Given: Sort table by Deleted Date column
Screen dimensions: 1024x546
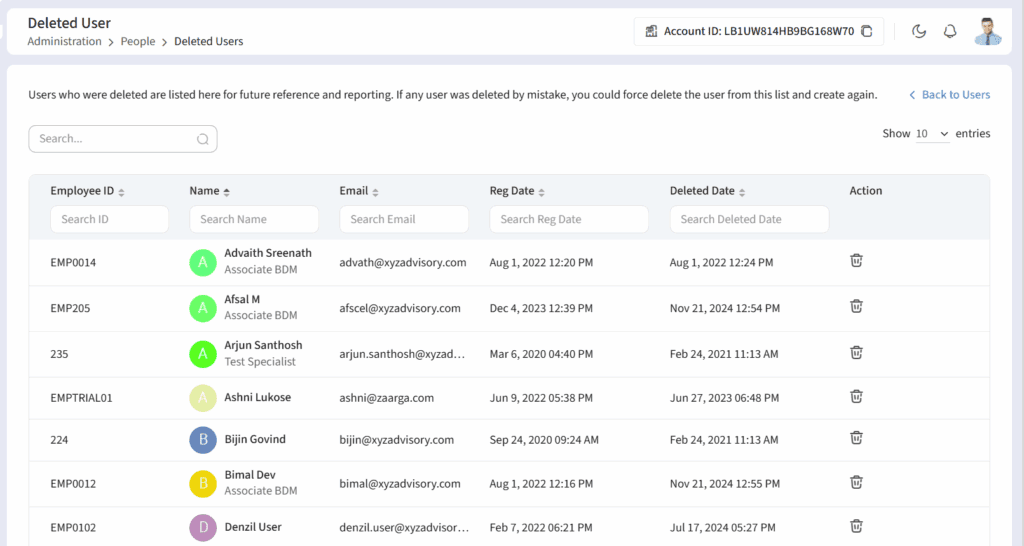Looking at the screenshot, I should tap(707, 191).
